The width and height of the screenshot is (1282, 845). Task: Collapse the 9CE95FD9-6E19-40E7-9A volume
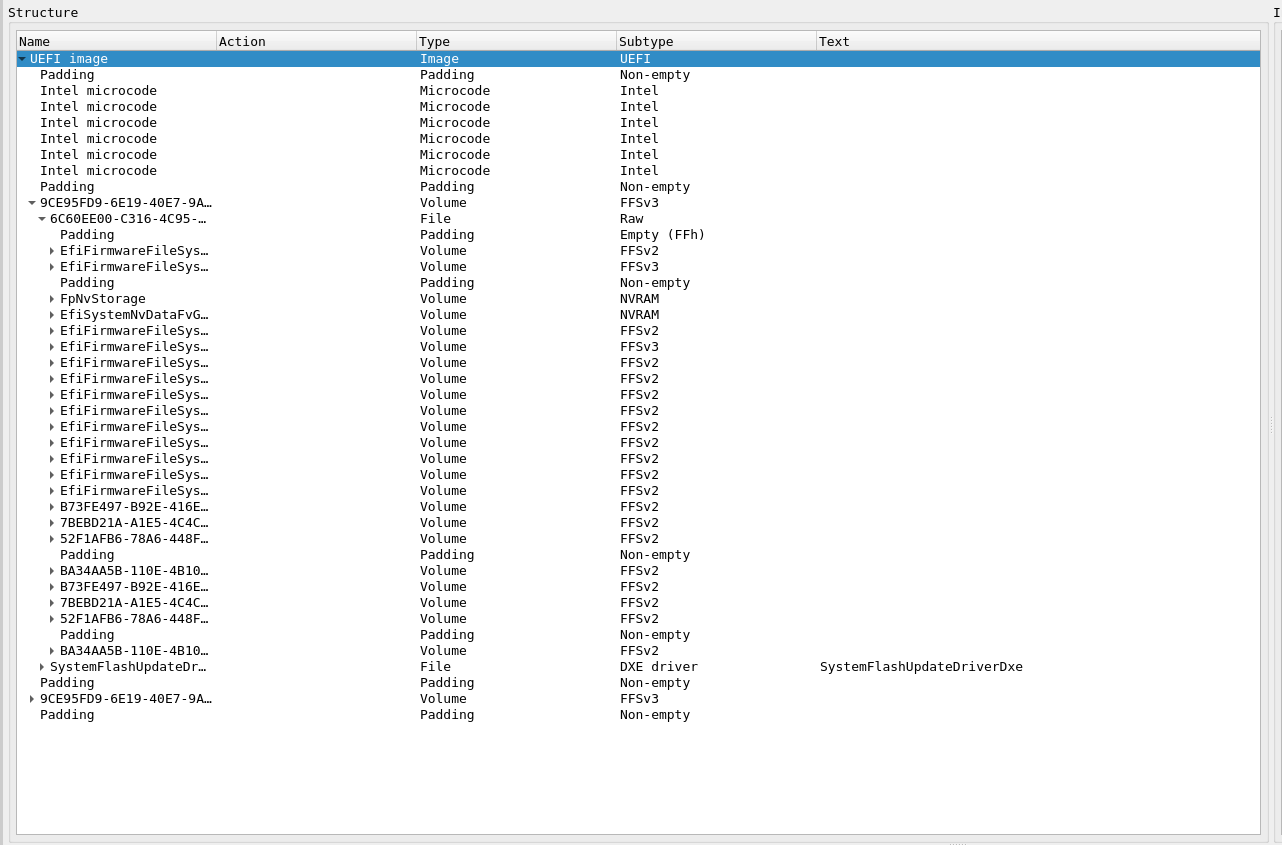(31, 202)
